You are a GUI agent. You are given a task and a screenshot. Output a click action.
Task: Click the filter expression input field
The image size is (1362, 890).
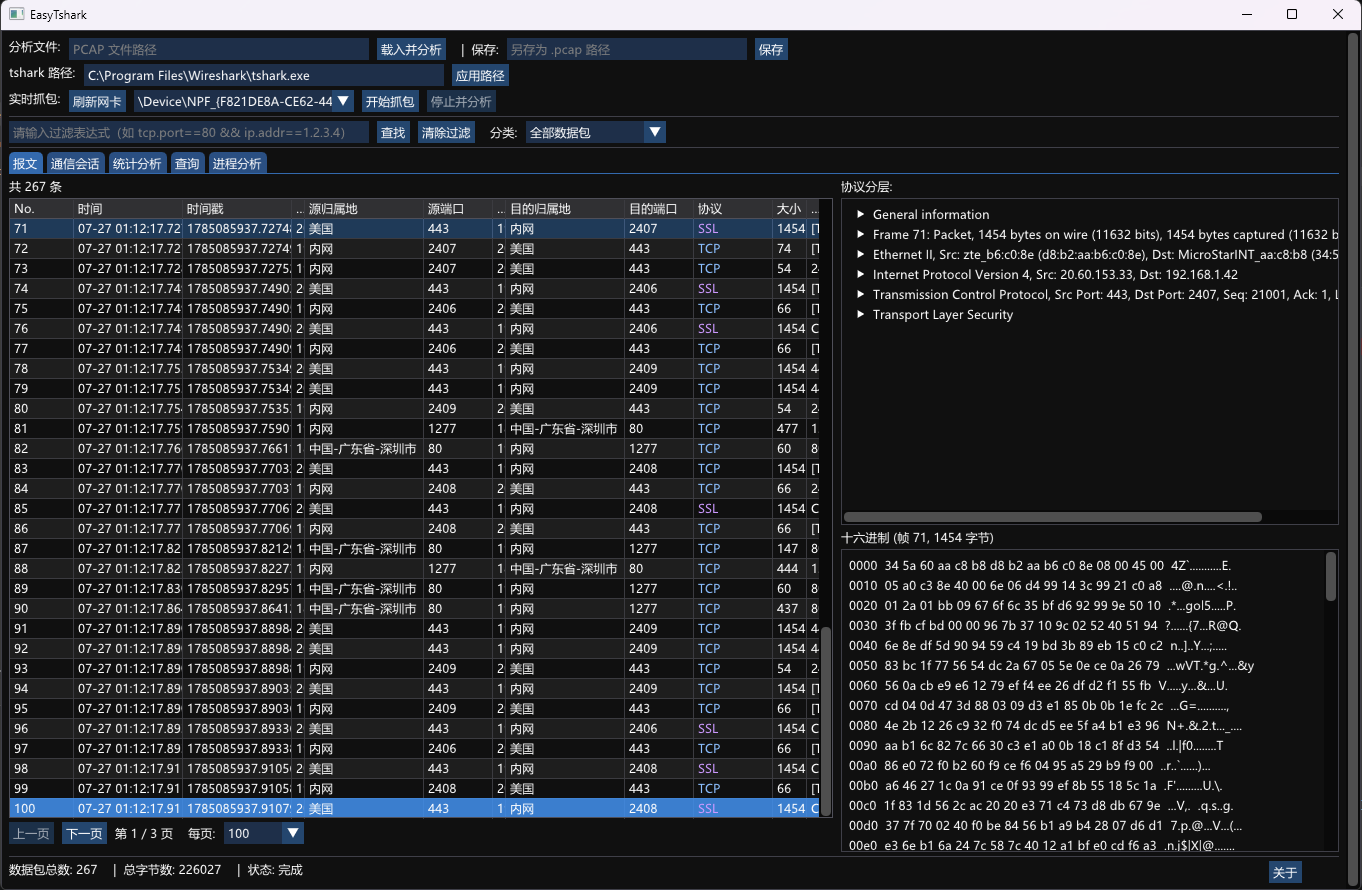(189, 132)
